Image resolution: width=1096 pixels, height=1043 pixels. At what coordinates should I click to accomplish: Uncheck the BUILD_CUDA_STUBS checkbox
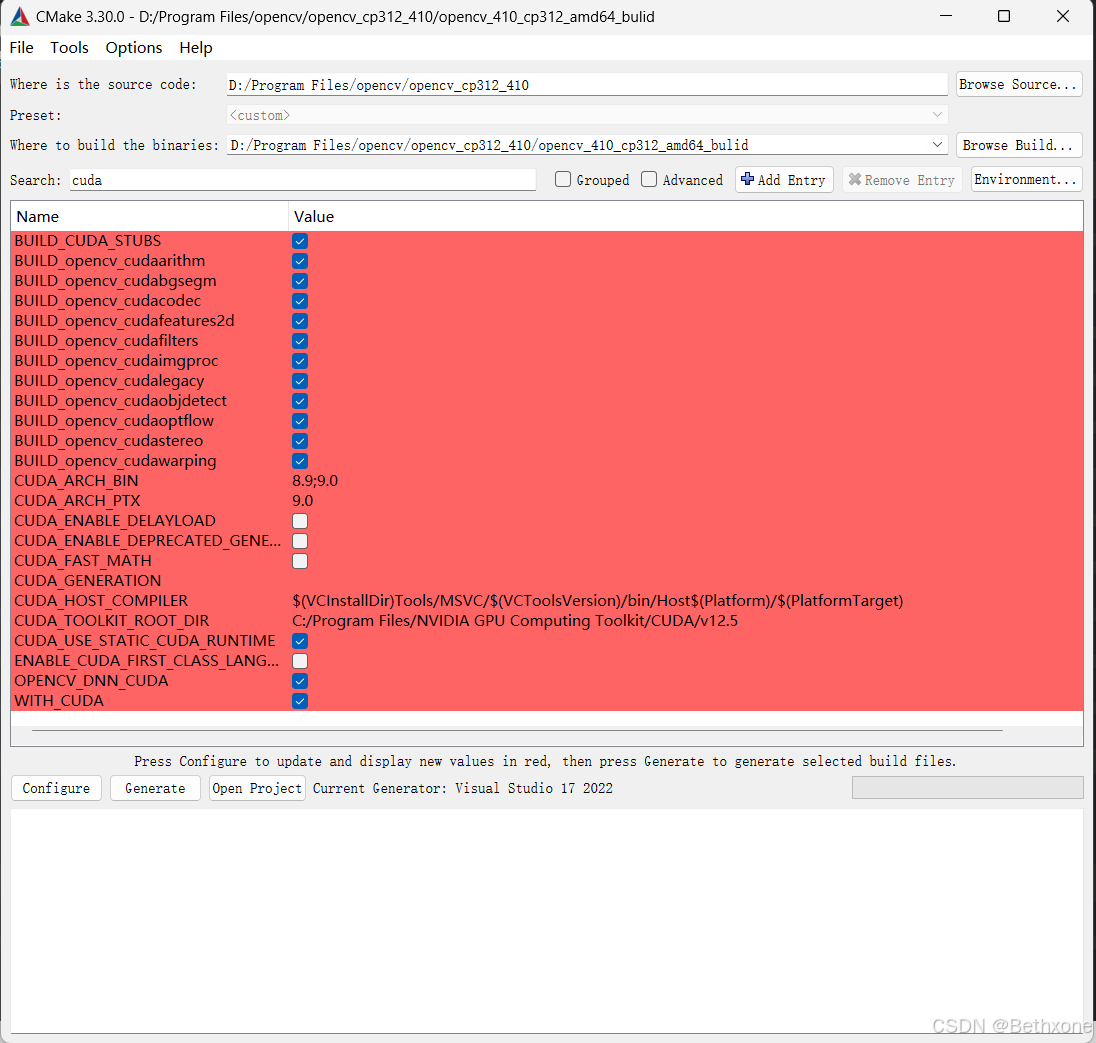(x=300, y=241)
